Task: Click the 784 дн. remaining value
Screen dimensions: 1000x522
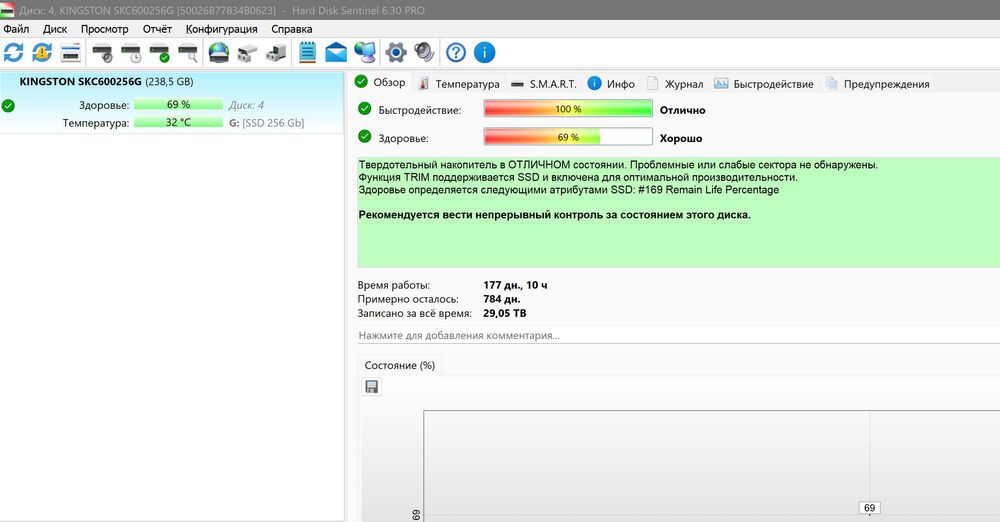Action: pyautogui.click(x=502, y=299)
